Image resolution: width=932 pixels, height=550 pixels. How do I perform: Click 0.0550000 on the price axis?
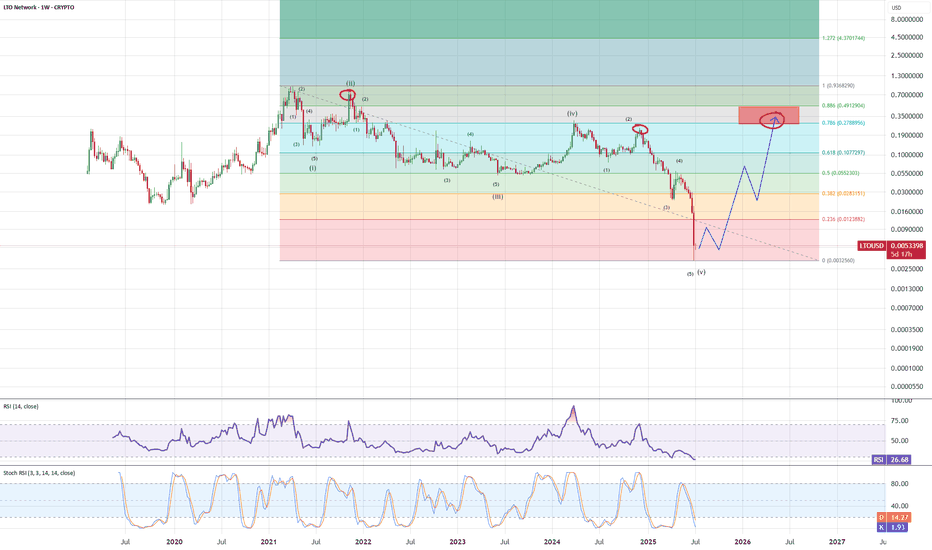907,174
